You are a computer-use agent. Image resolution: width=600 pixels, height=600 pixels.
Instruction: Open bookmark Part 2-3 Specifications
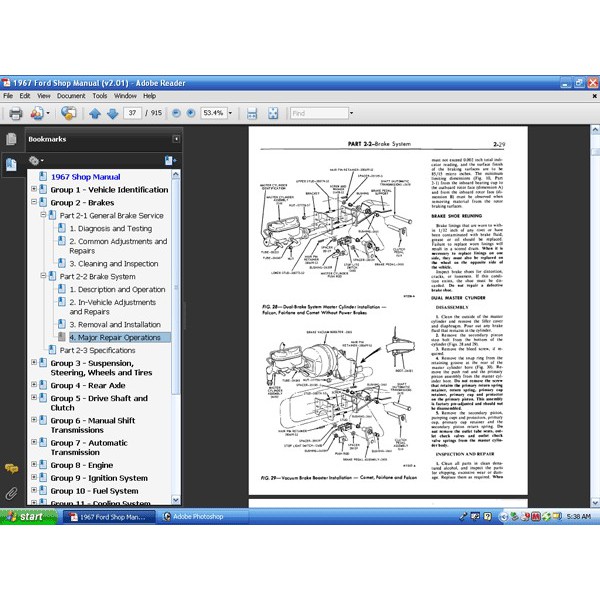coord(97,350)
